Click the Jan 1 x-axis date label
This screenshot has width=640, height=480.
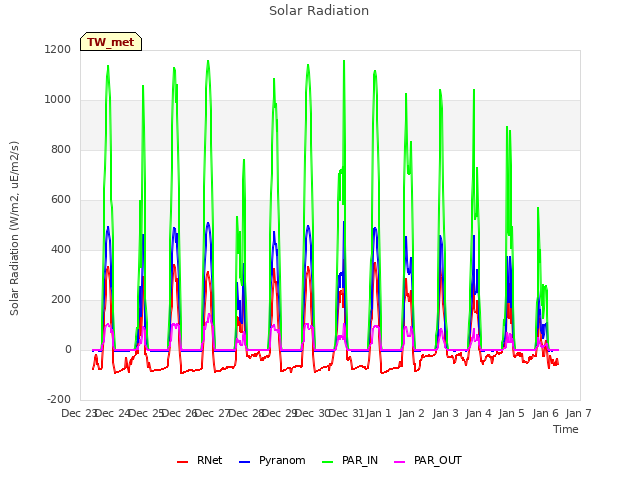coord(379,413)
